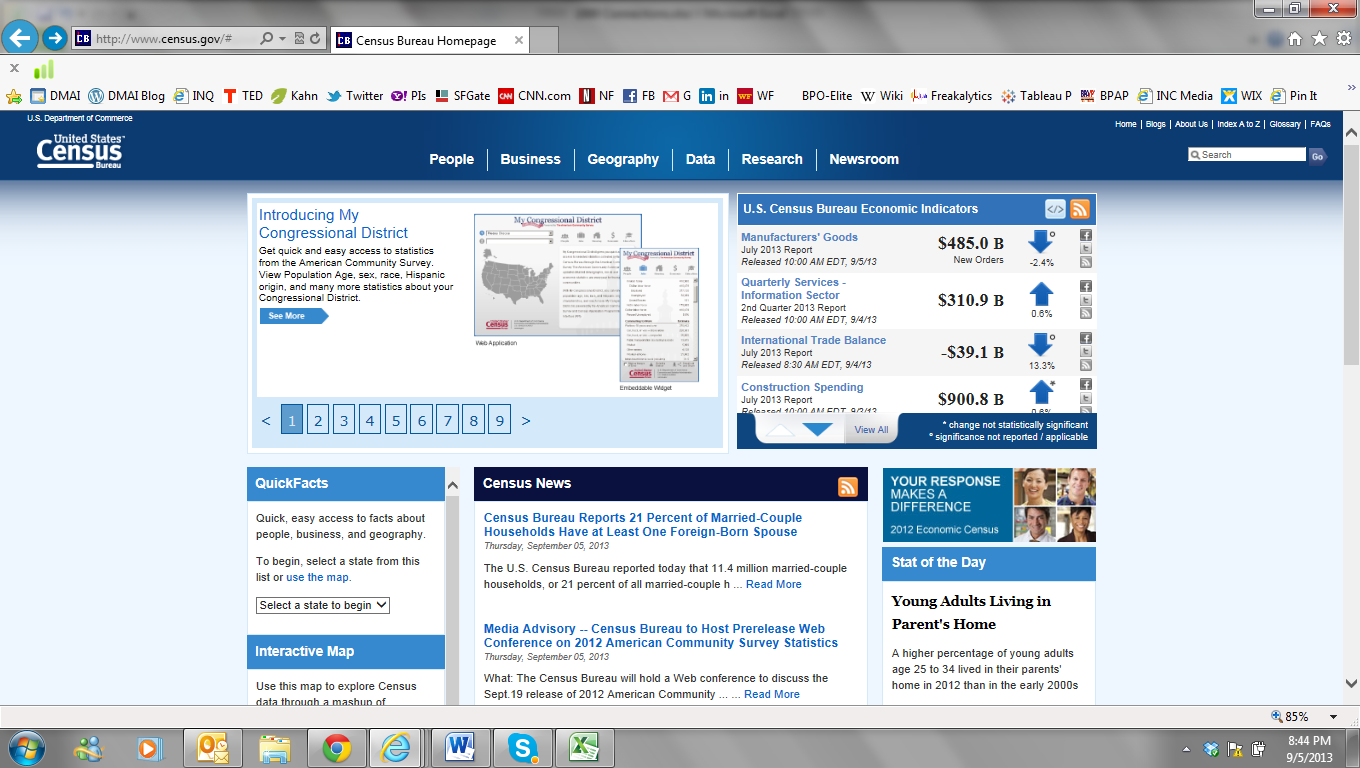Open the zoom level dropdown at 85%
The width and height of the screenshot is (1360, 768).
1332,717
